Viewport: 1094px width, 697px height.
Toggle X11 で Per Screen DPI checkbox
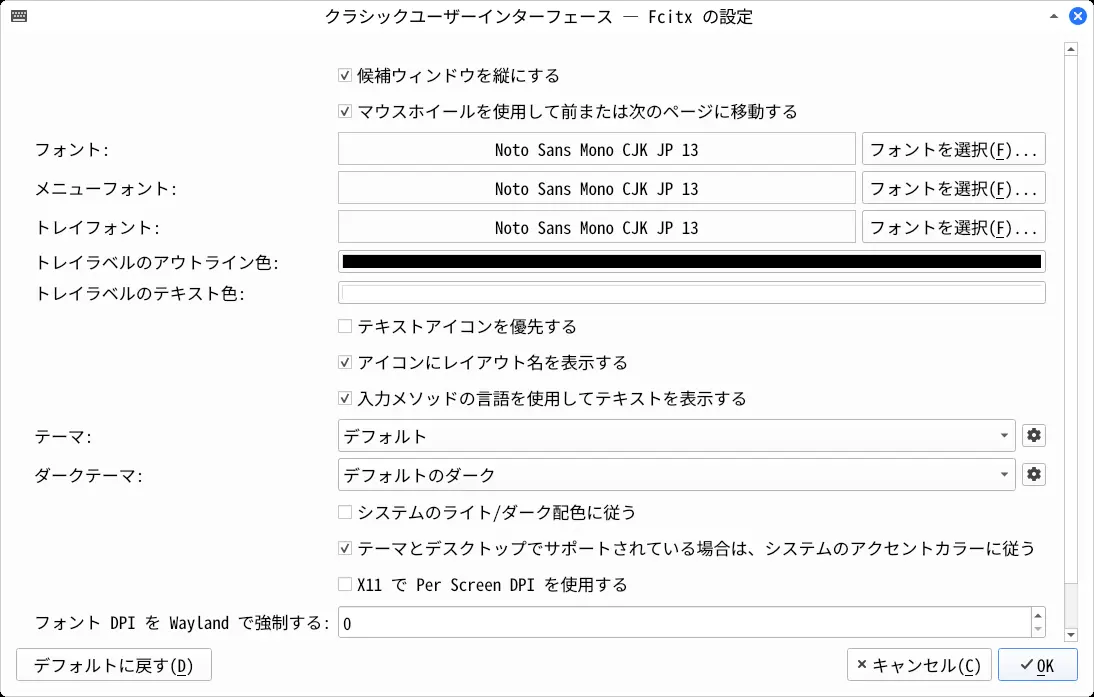[345, 584]
